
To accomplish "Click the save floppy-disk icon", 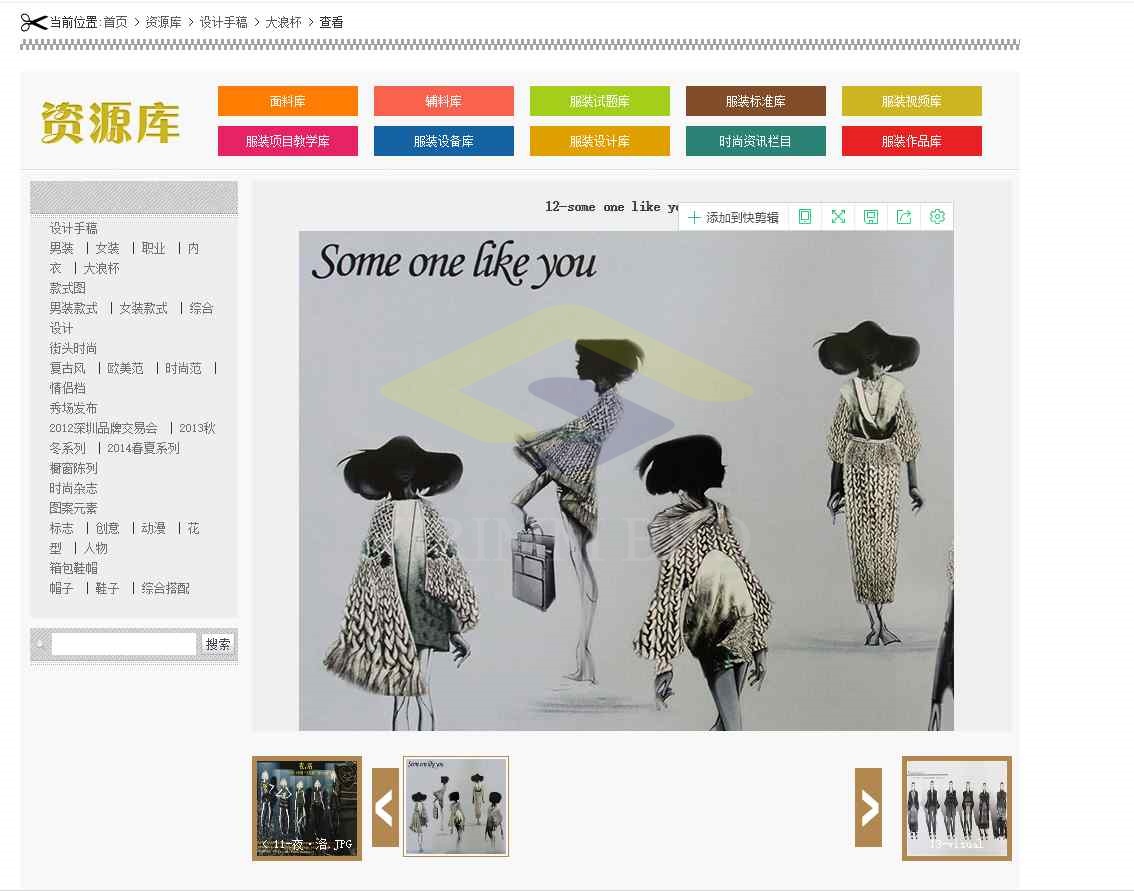I will click(x=871, y=217).
